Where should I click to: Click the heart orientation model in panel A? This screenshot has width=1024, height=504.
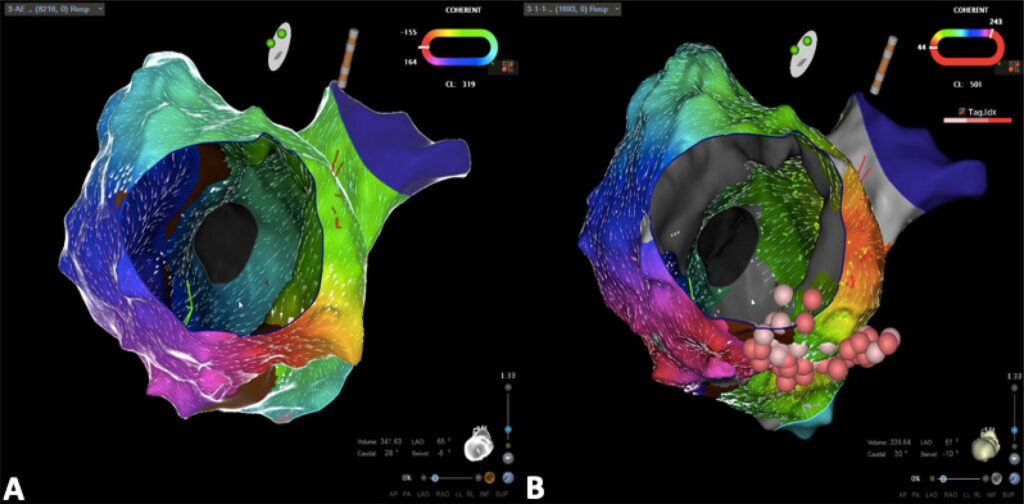coord(479,444)
